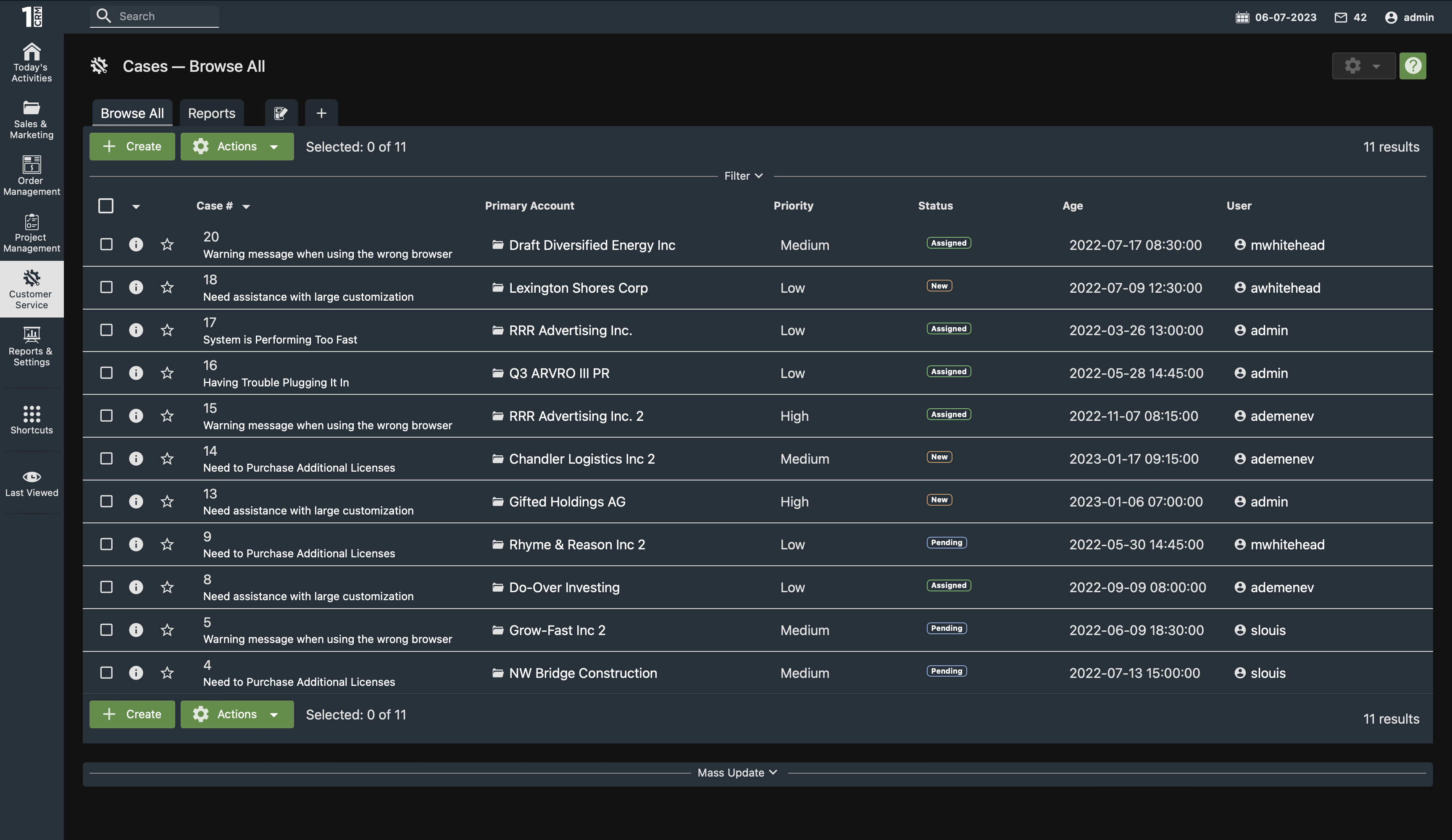
Task: Tick the select-all header checkbox
Action: 106,206
